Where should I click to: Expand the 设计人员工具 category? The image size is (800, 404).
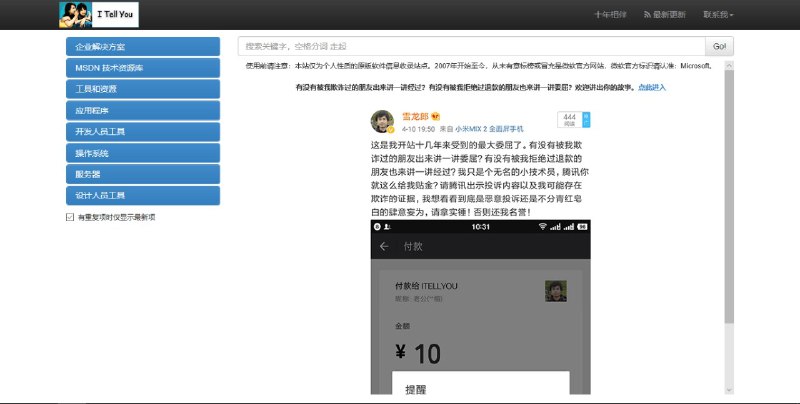[143, 195]
